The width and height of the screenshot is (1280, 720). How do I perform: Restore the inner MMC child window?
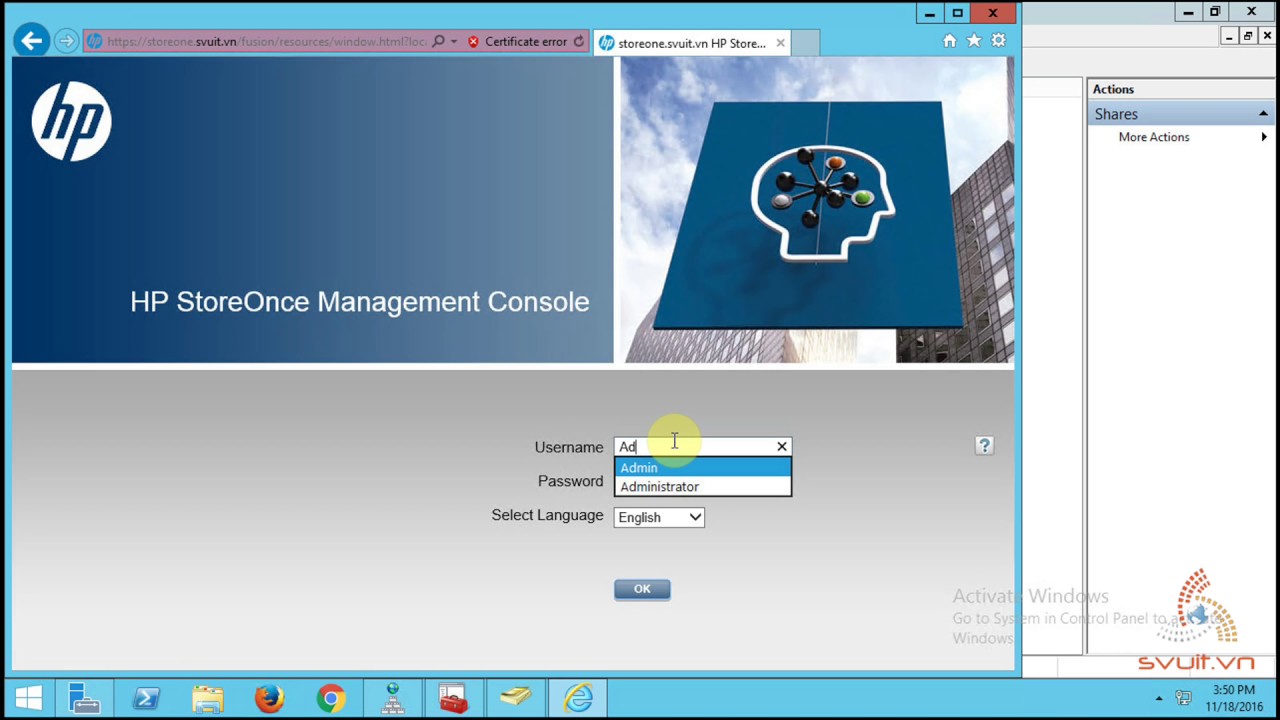coord(1248,36)
